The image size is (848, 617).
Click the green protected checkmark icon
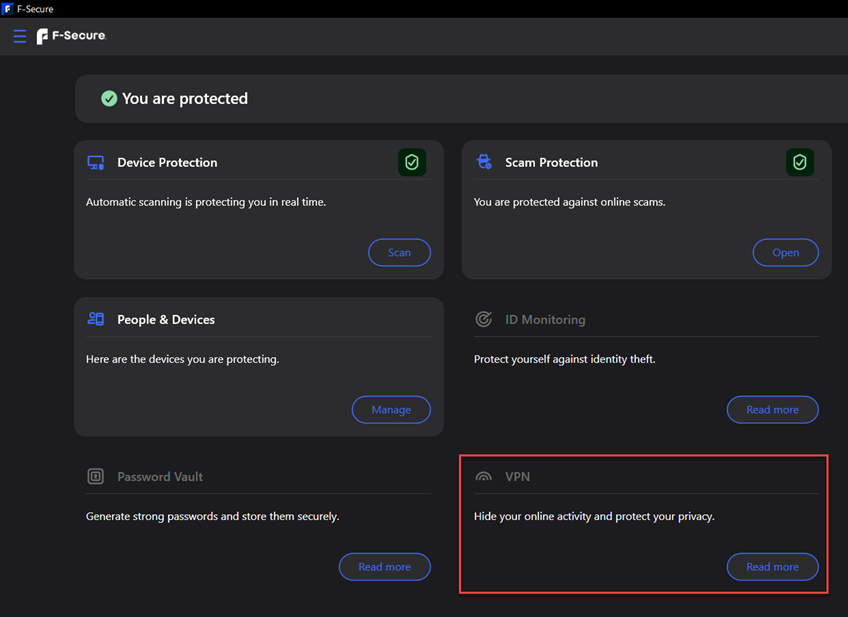pyautogui.click(x=109, y=98)
